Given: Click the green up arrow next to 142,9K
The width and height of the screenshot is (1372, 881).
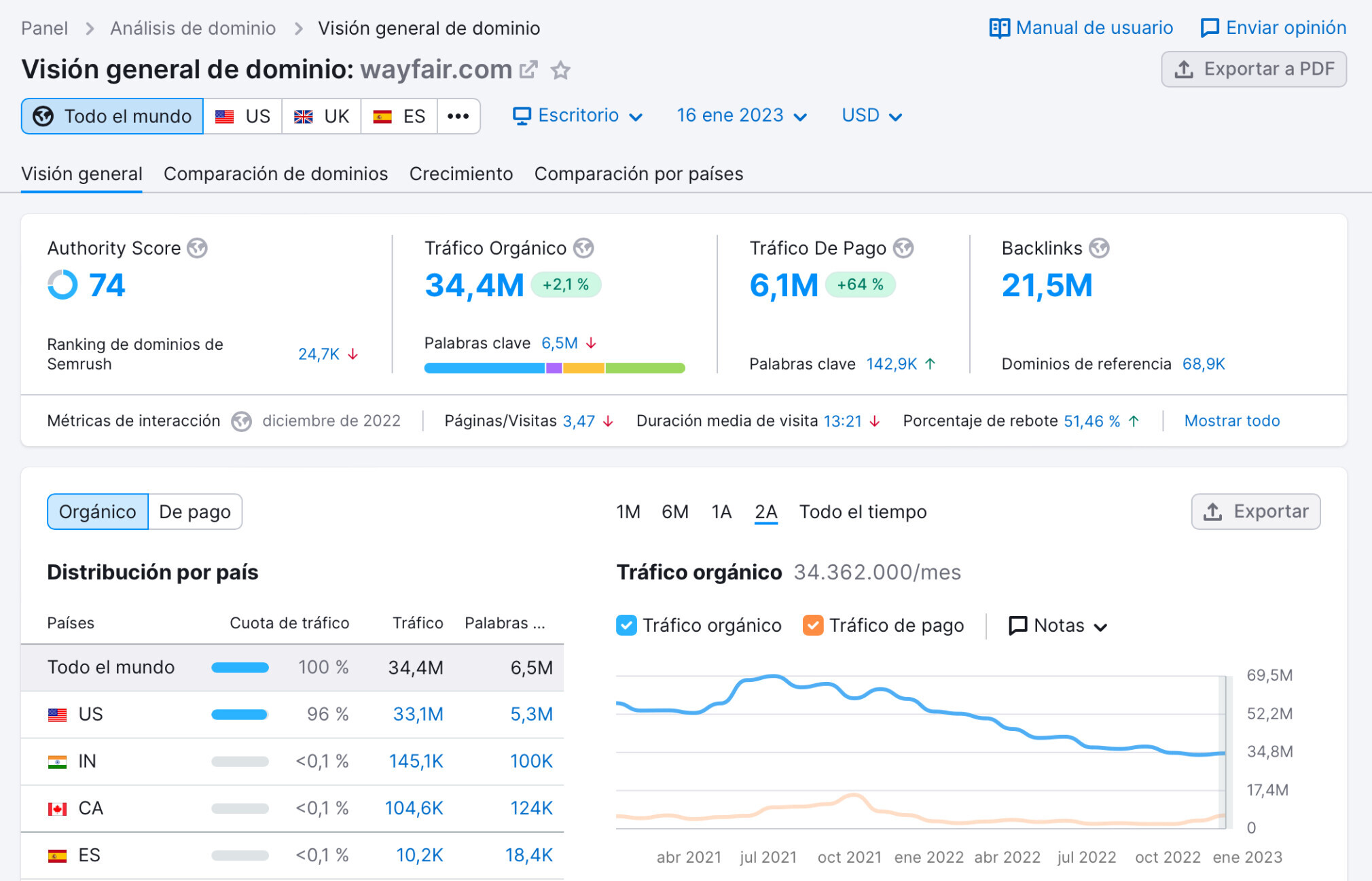Looking at the screenshot, I should click(931, 364).
